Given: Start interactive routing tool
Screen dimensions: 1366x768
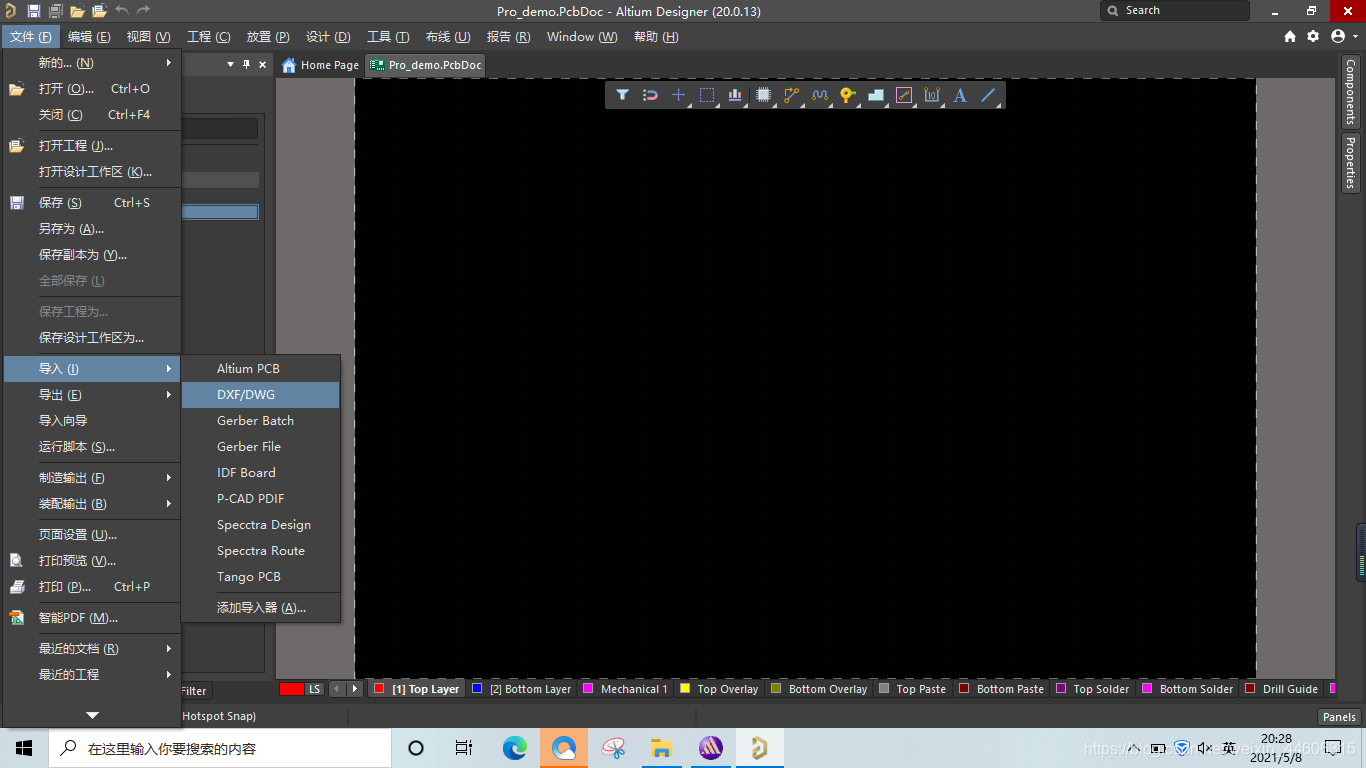Looking at the screenshot, I should (792, 95).
